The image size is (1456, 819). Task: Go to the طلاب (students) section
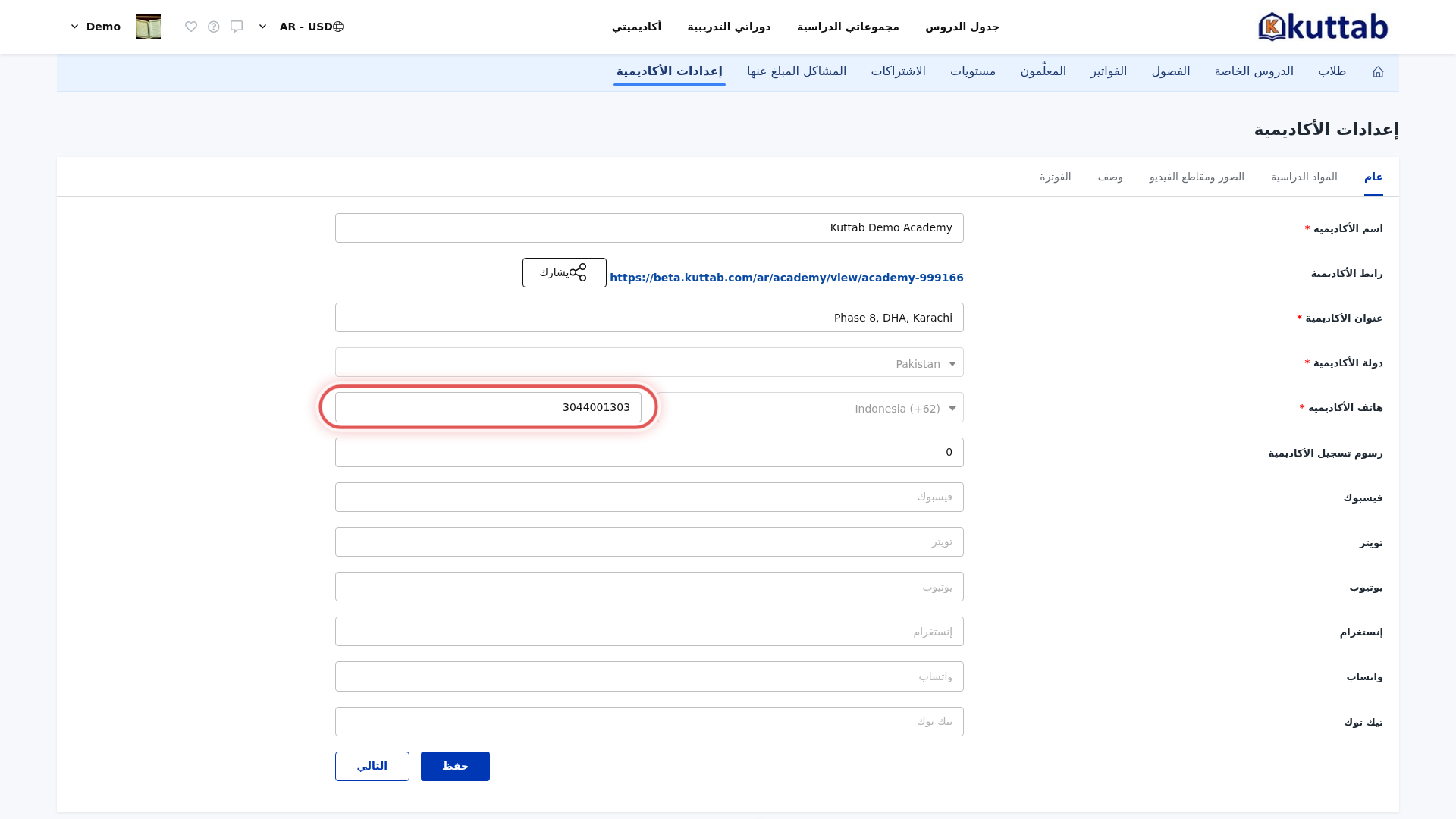[x=1332, y=71]
